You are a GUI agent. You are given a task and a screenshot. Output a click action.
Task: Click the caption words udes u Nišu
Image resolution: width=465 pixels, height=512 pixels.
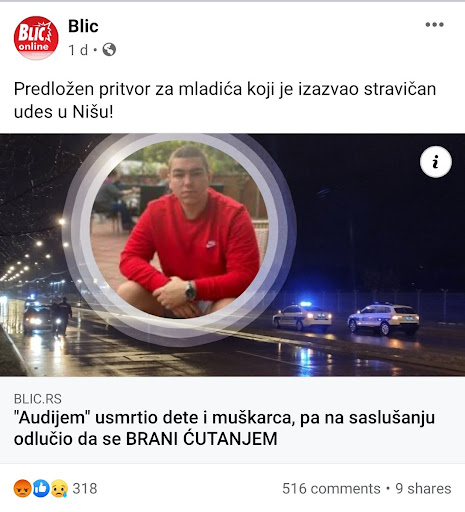63,112
